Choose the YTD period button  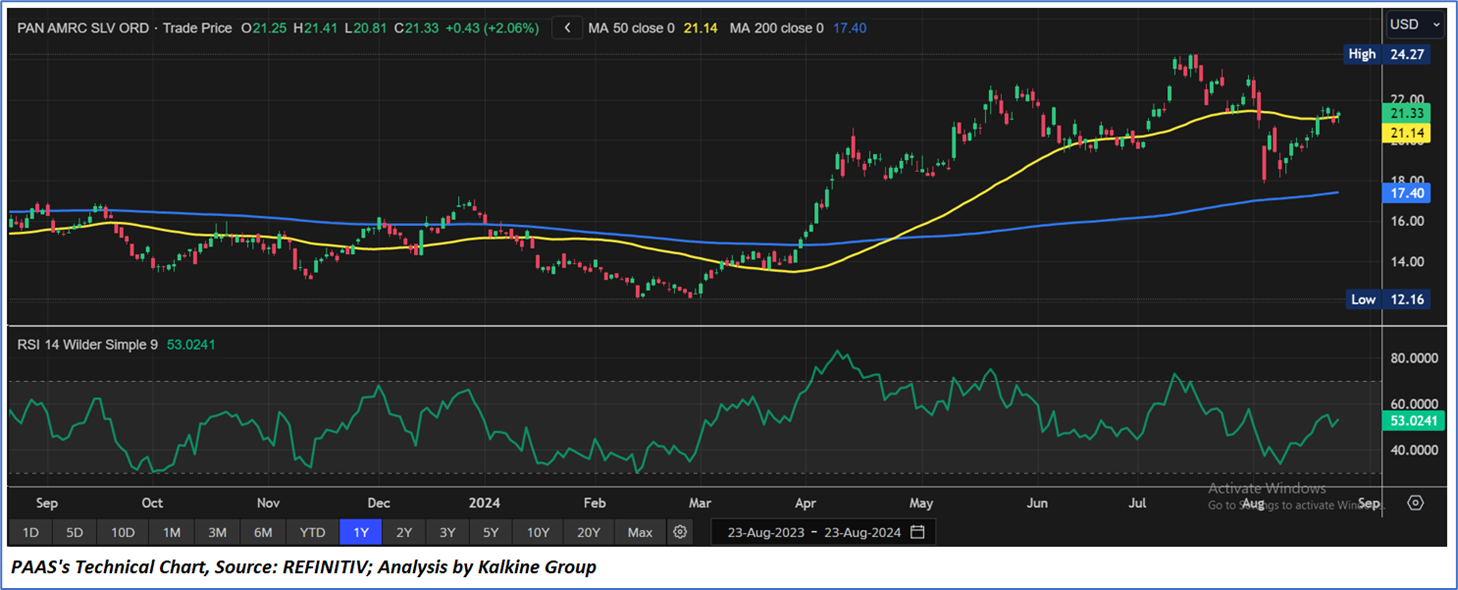pyautogui.click(x=313, y=532)
